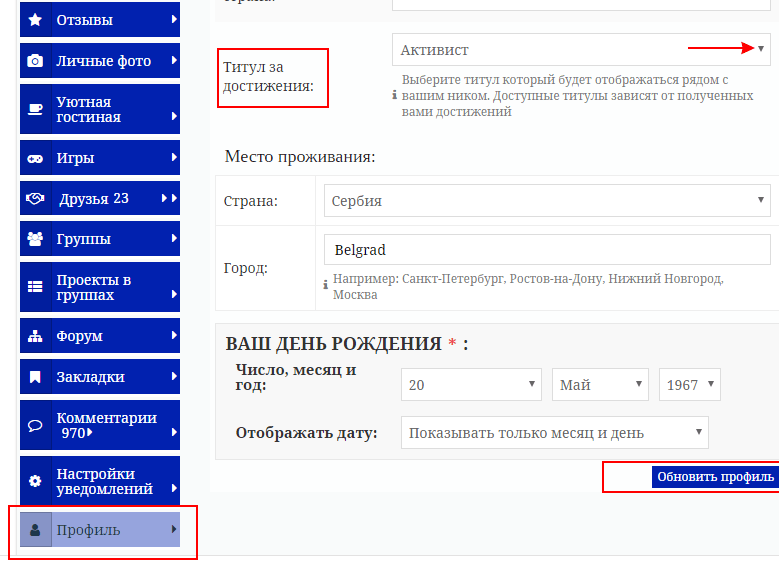Open the month dropdown showing Май
Image resolution: width=779 pixels, height=569 pixels.
click(600, 385)
